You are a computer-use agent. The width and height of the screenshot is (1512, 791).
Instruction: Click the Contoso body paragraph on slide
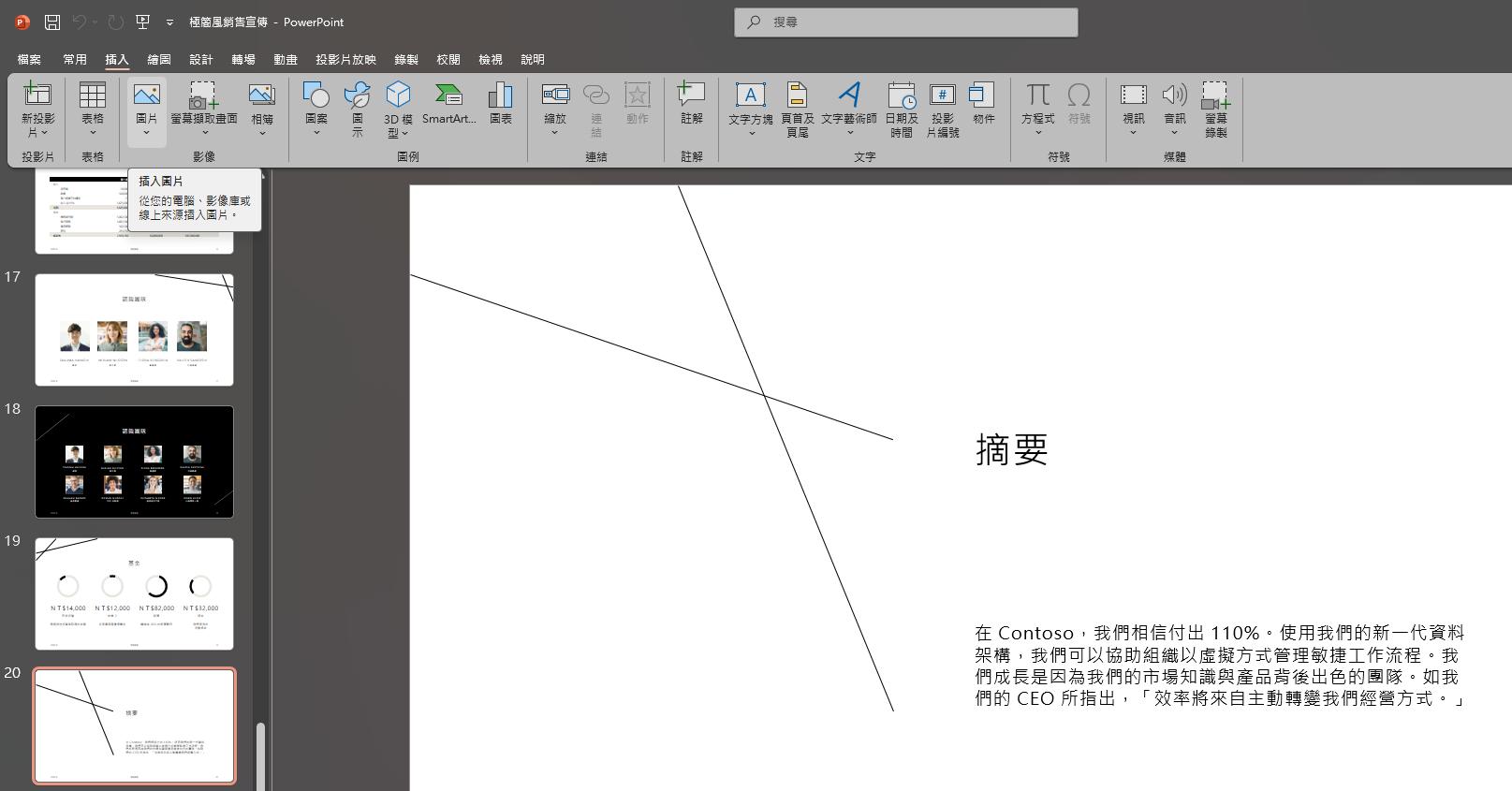[x=1219, y=666]
